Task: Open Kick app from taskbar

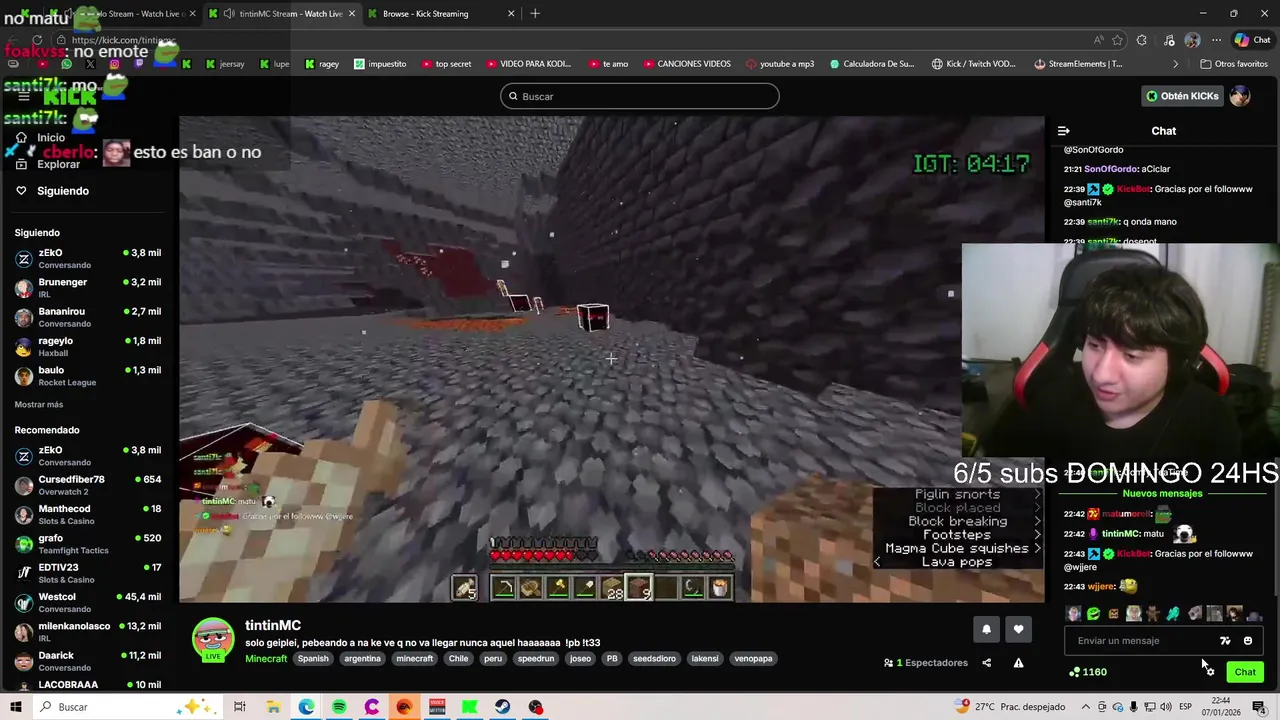Action: (469, 707)
